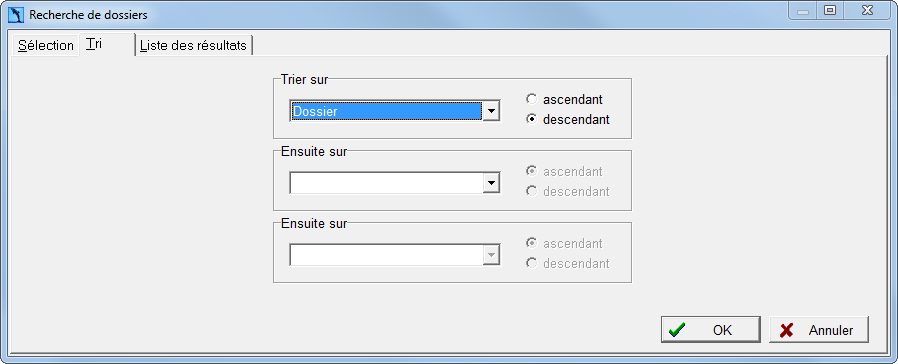The width and height of the screenshot is (898, 364).
Task: Click the application icon in the title bar
Action: pos(16,15)
